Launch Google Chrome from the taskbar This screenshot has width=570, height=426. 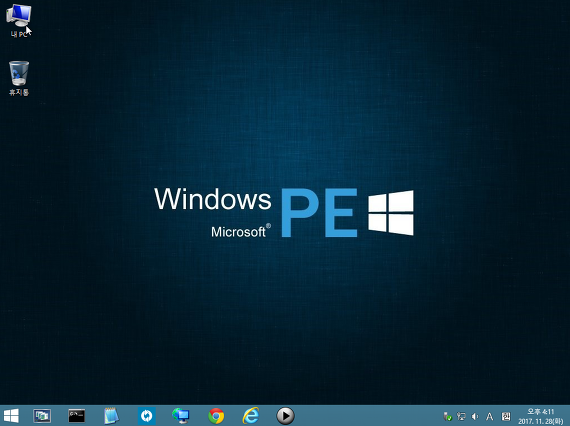216,416
